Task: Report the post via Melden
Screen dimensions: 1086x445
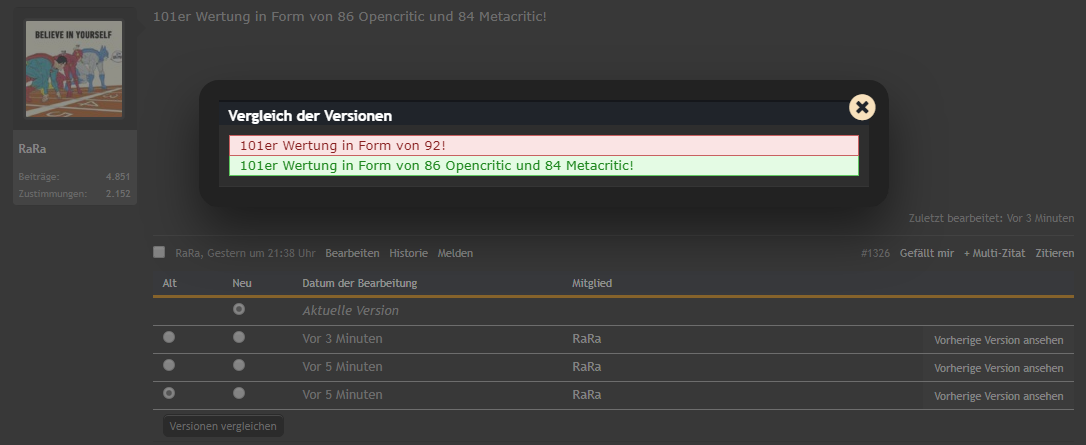Action: (455, 253)
